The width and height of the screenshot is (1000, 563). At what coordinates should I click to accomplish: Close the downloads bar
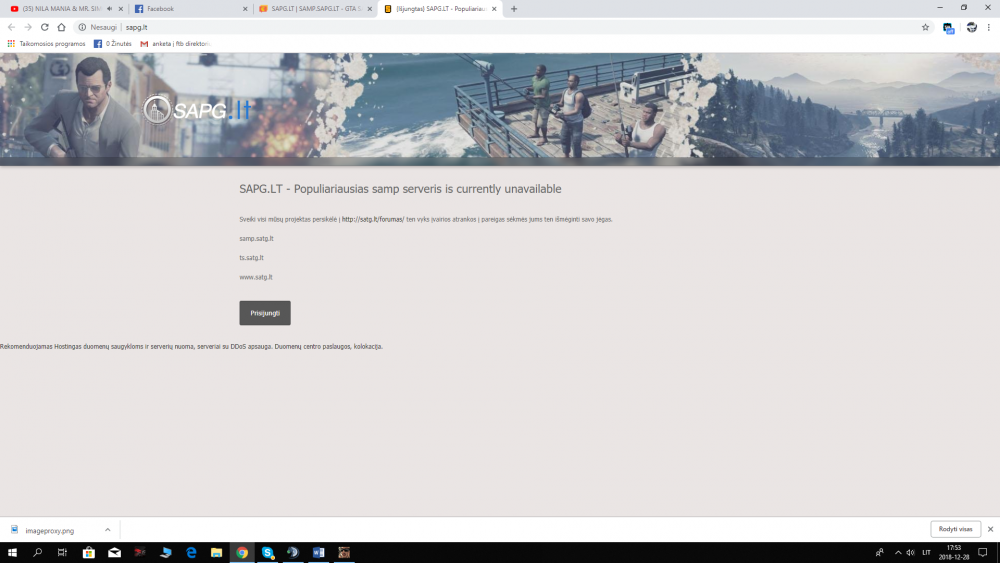pos(990,529)
